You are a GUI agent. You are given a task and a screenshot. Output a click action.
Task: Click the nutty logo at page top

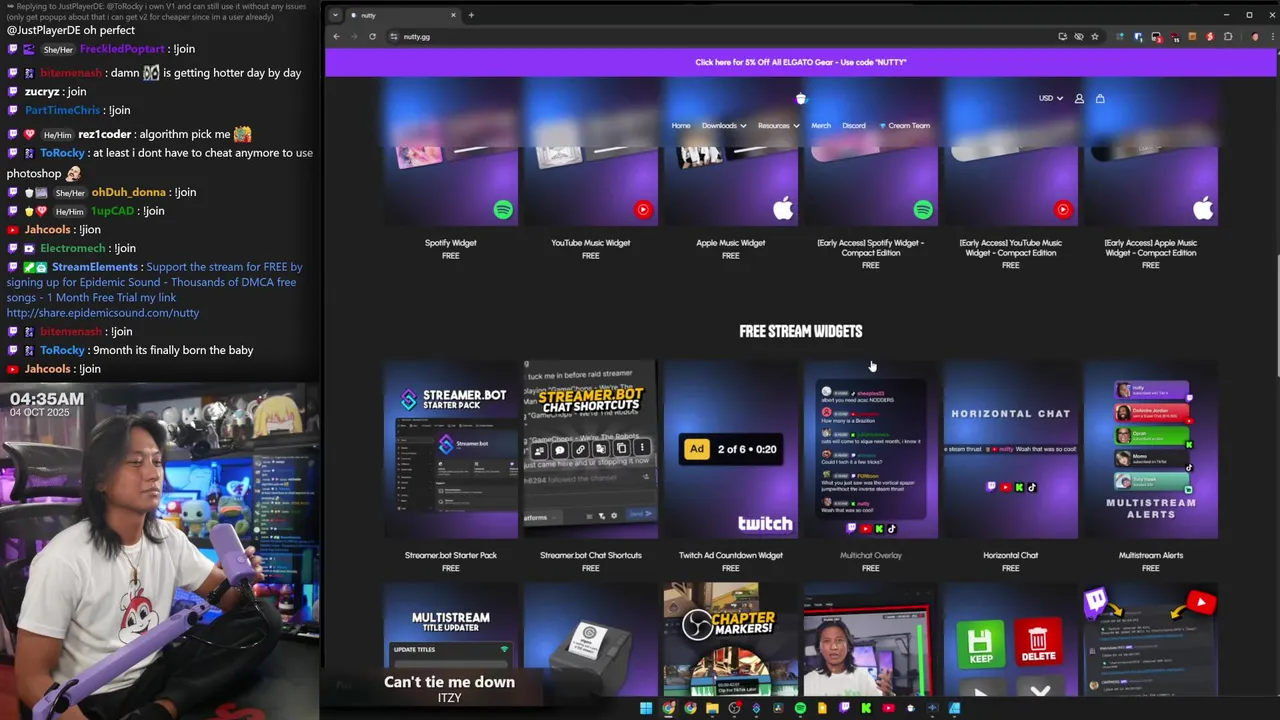coord(800,98)
